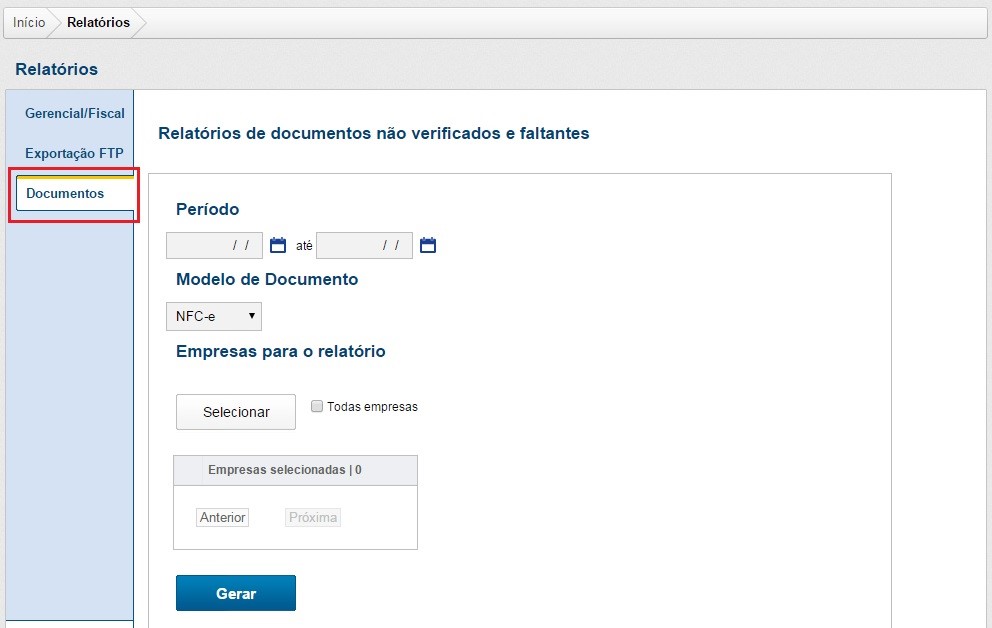
Task: Open the Exportação FTP tab
Action: point(74,154)
